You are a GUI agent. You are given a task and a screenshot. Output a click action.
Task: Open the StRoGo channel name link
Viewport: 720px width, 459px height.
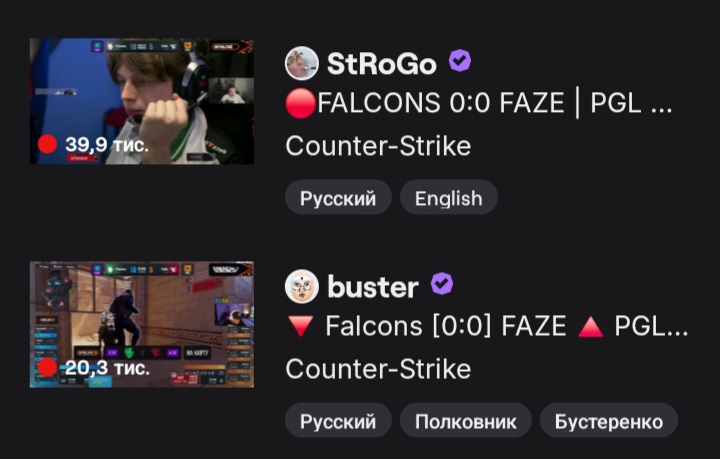[x=382, y=63]
